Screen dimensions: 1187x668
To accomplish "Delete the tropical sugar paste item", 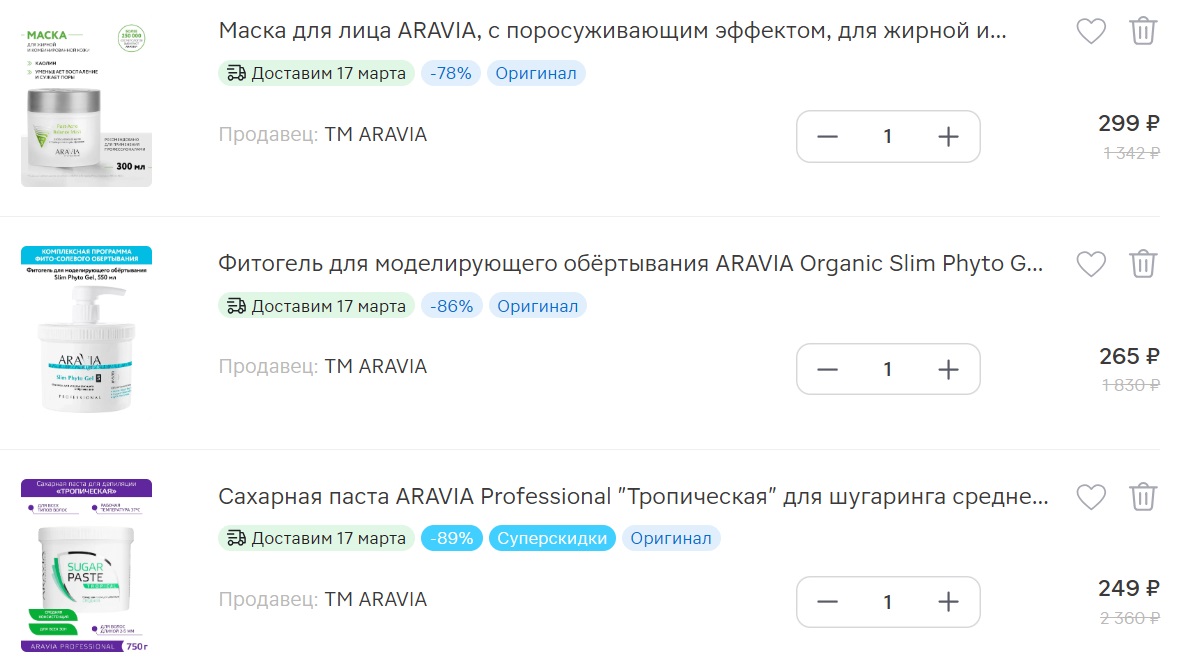I will coord(1143,497).
